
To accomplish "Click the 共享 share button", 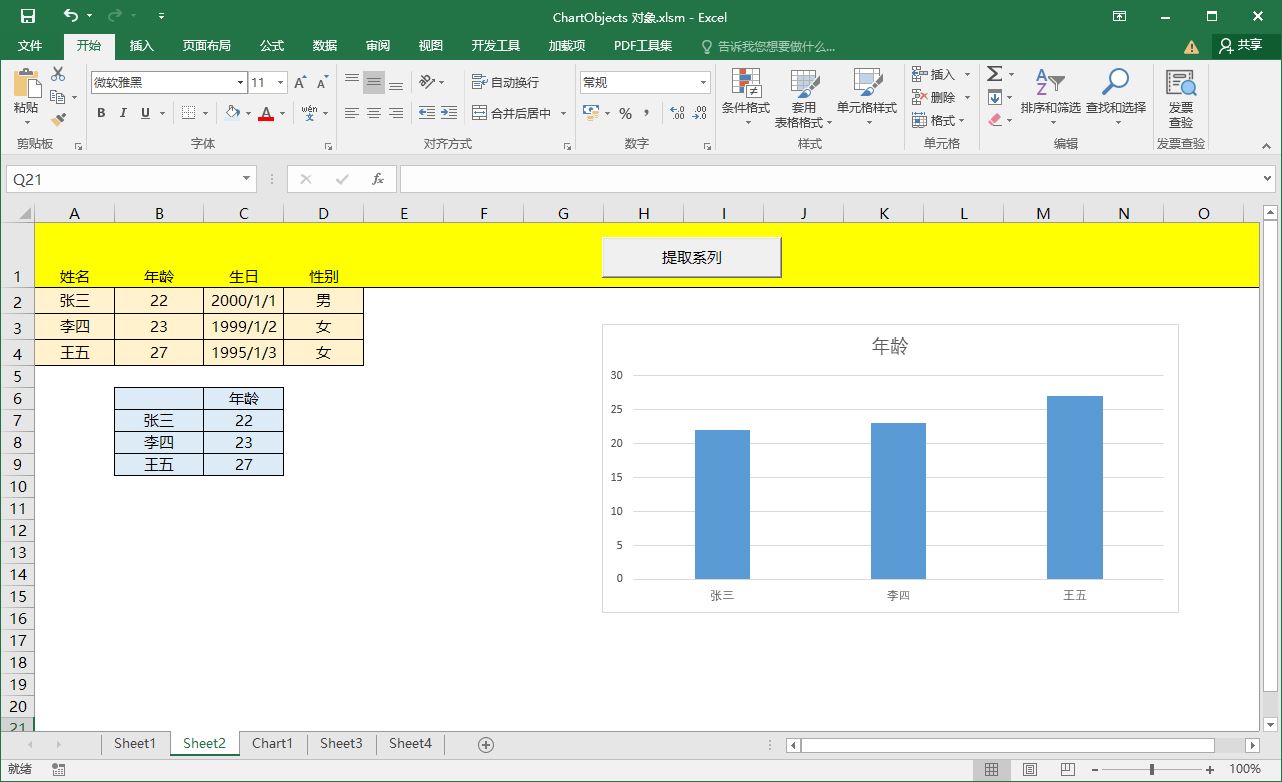I will coord(1241,46).
